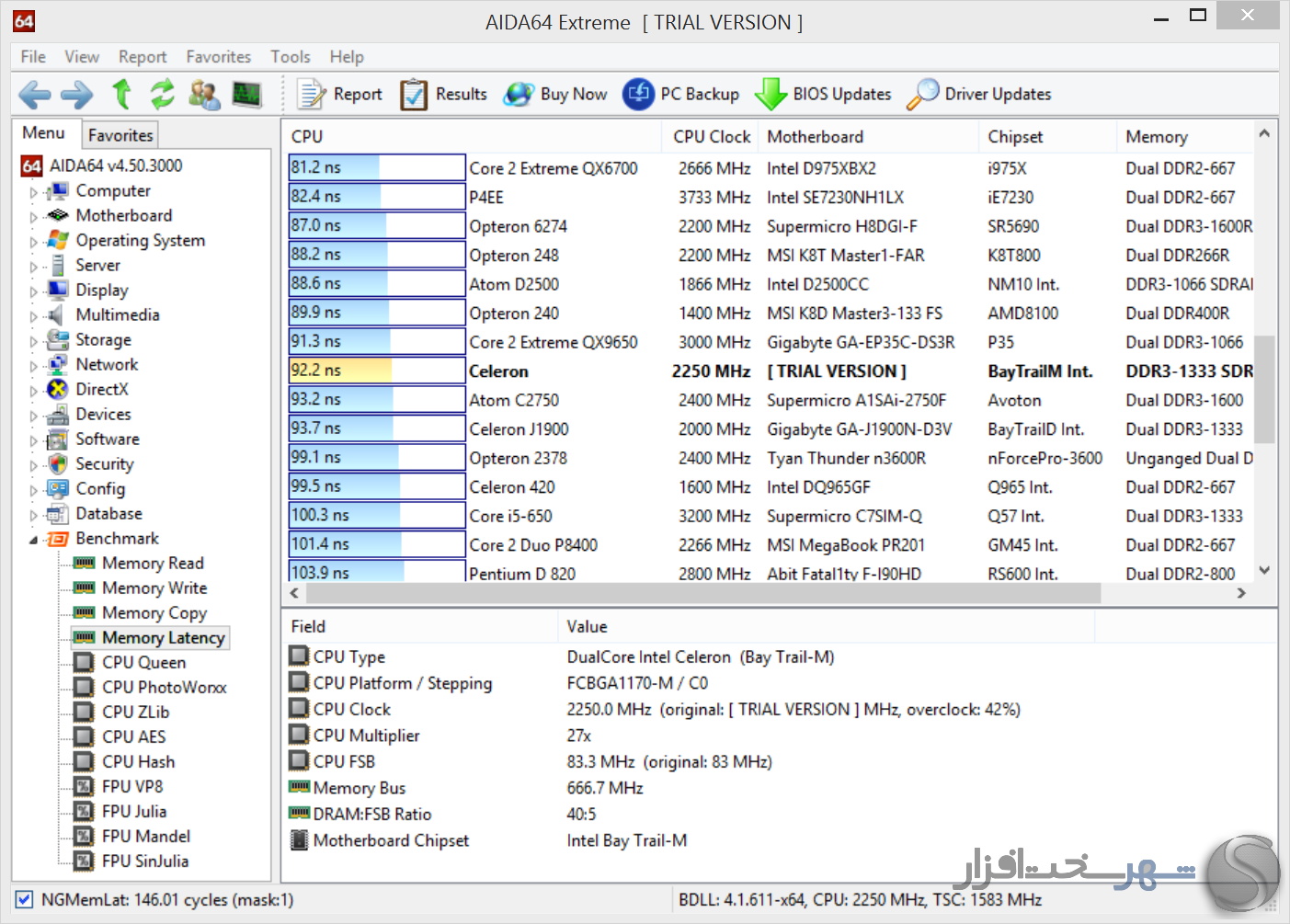Click the 92.2 ns Celeron latency bar
The image size is (1290, 924).
[377, 371]
